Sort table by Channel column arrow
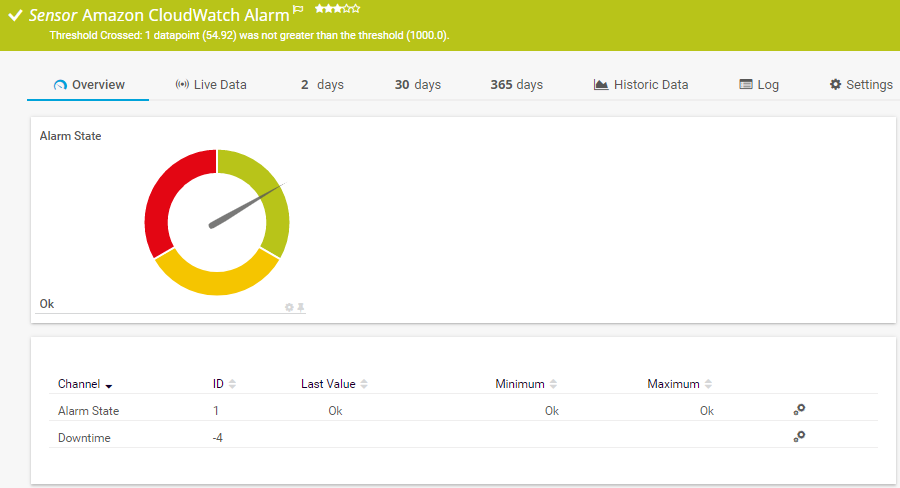 108,385
